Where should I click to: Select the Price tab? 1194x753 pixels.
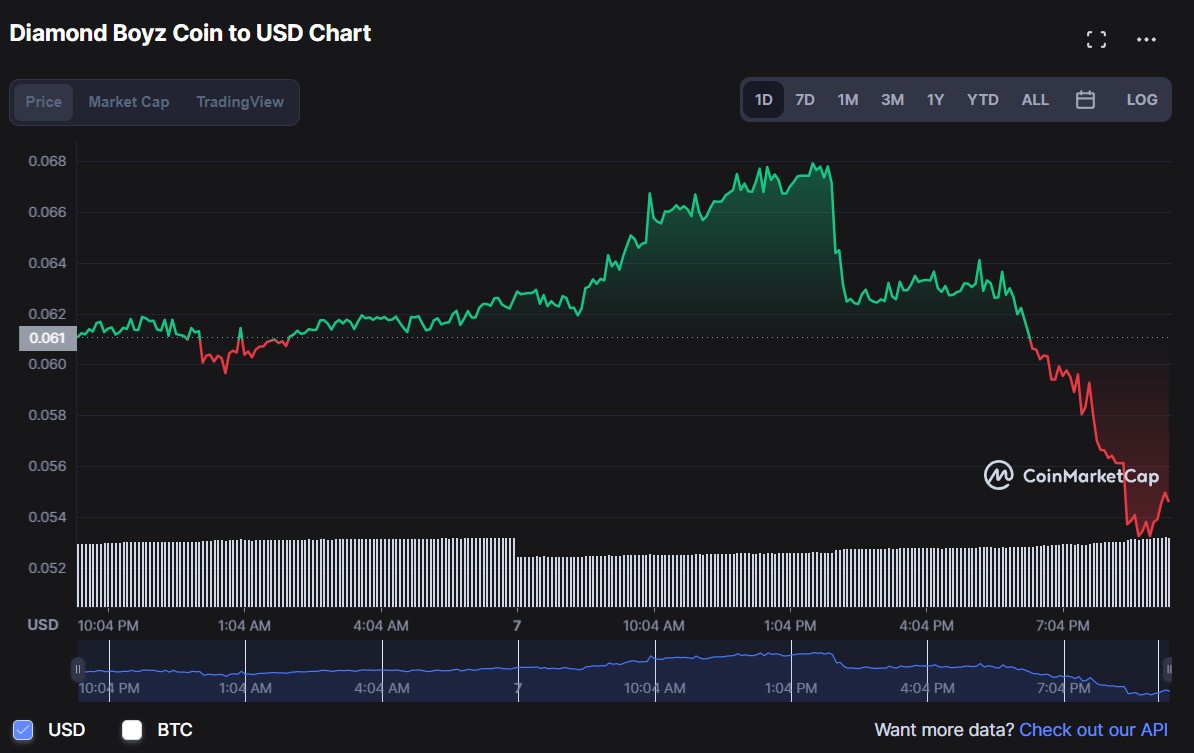44,102
